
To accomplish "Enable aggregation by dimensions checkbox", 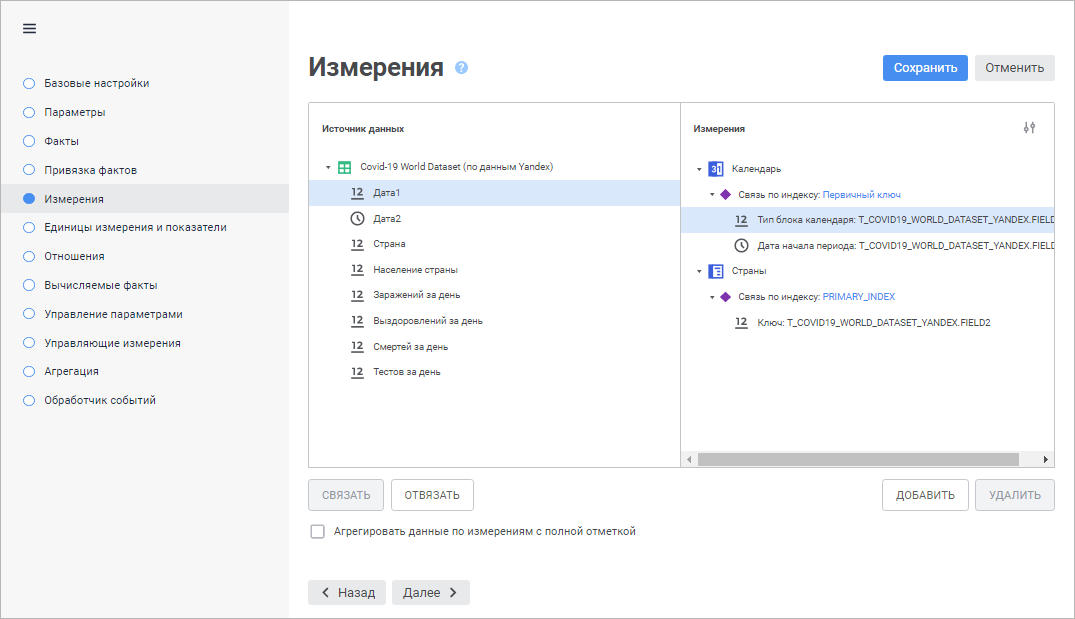I will (x=317, y=532).
